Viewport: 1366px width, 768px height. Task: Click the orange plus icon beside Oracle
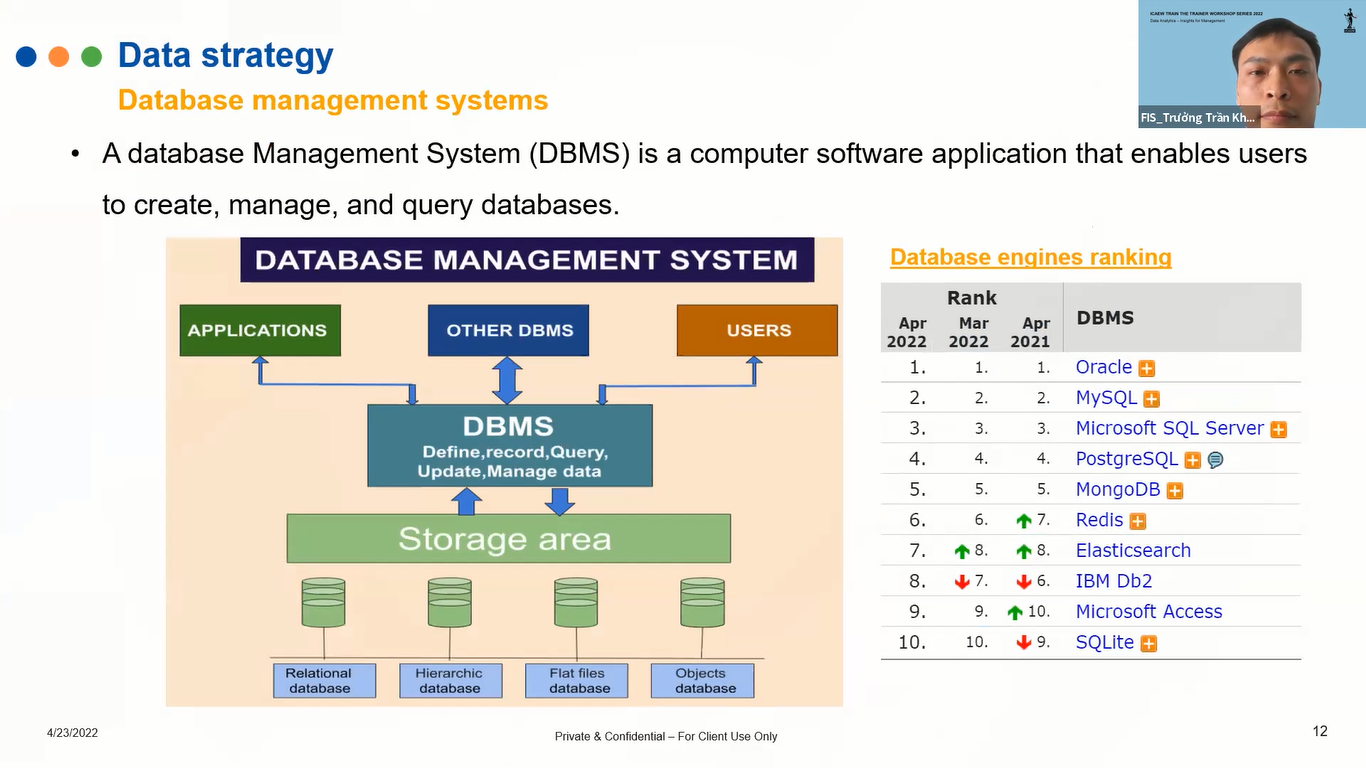[1147, 369]
